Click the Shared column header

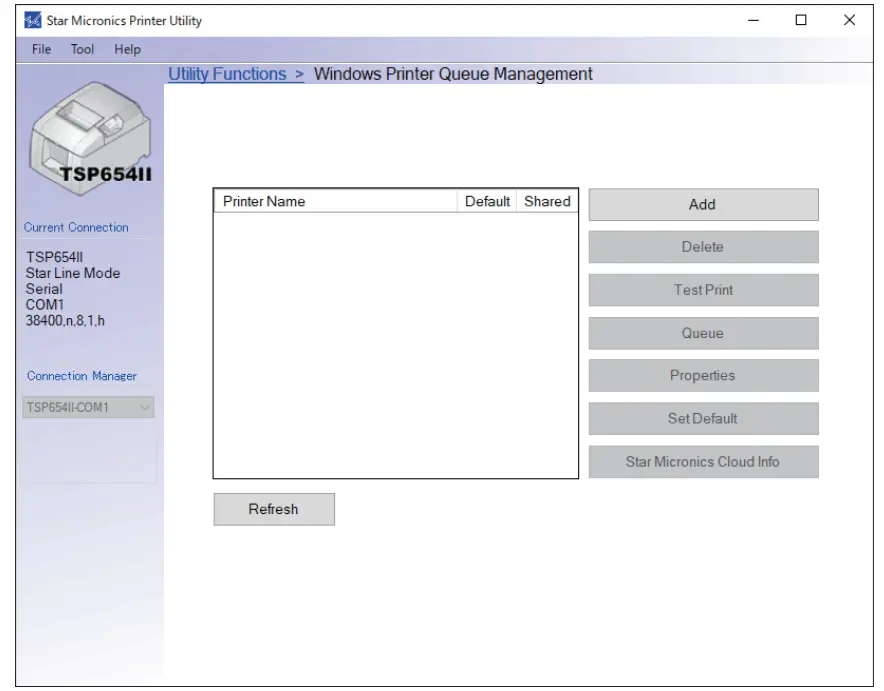[547, 201]
